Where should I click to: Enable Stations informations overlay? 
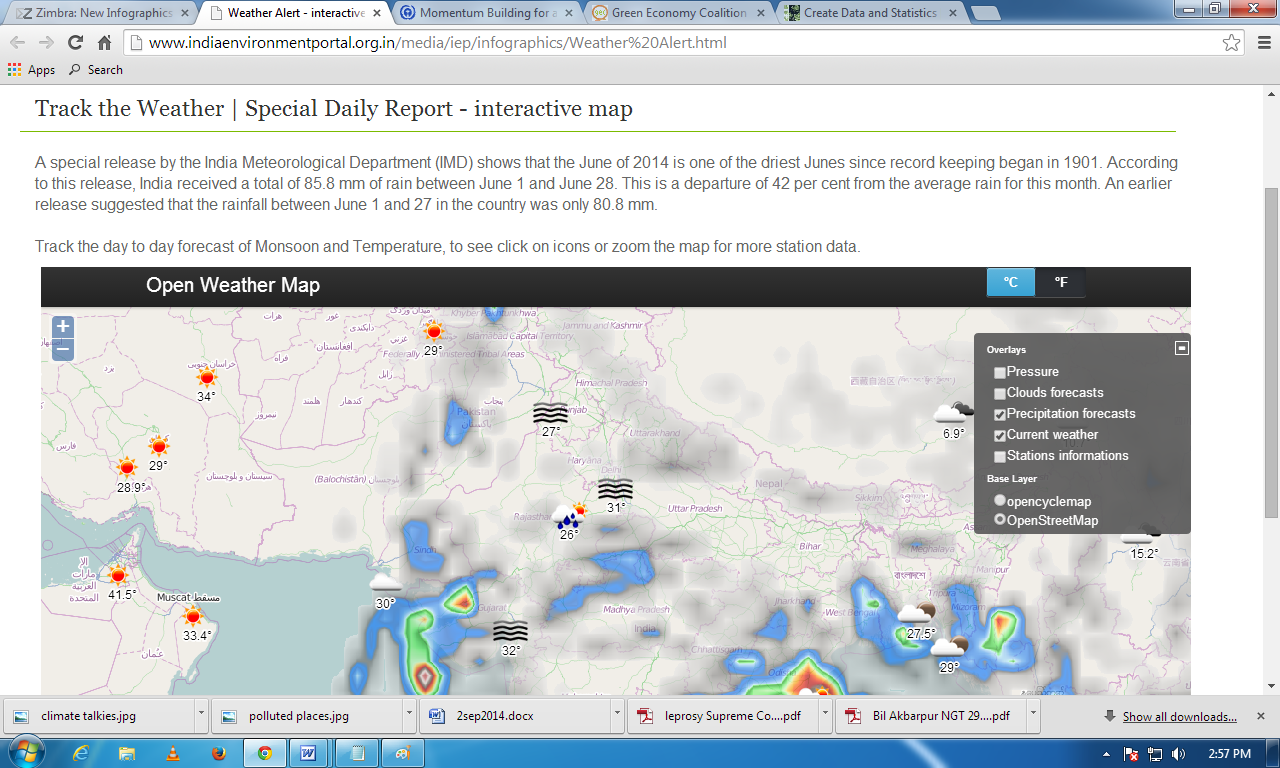coord(1000,457)
